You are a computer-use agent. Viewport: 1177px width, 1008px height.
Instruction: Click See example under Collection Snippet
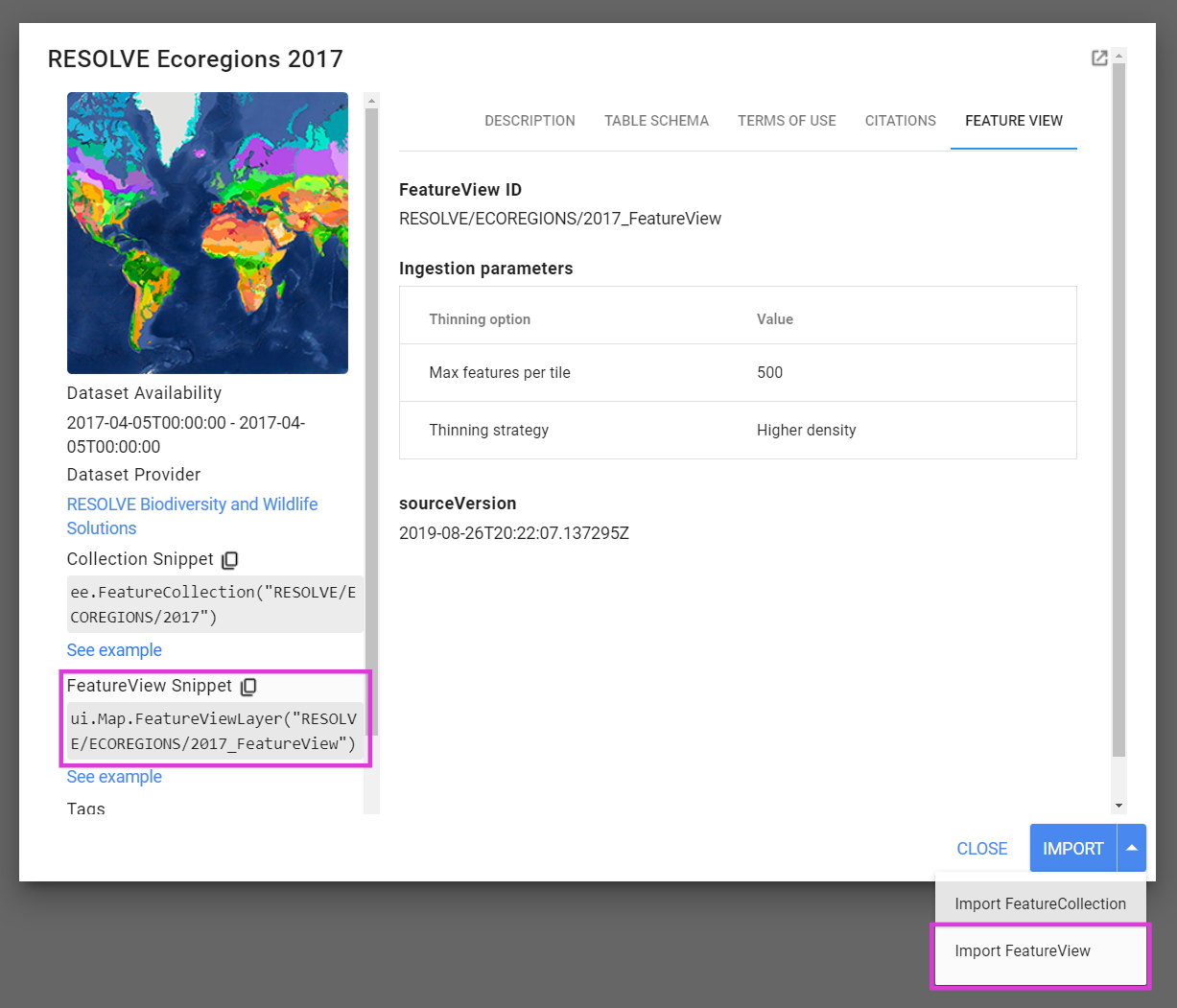[x=114, y=650]
